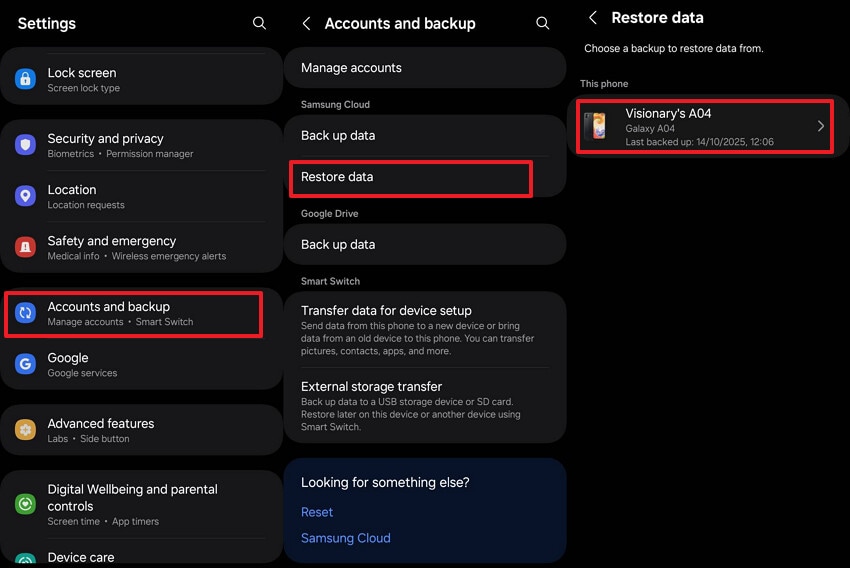
Task: Tap the 'This phone' section label
Action: click(x=604, y=83)
